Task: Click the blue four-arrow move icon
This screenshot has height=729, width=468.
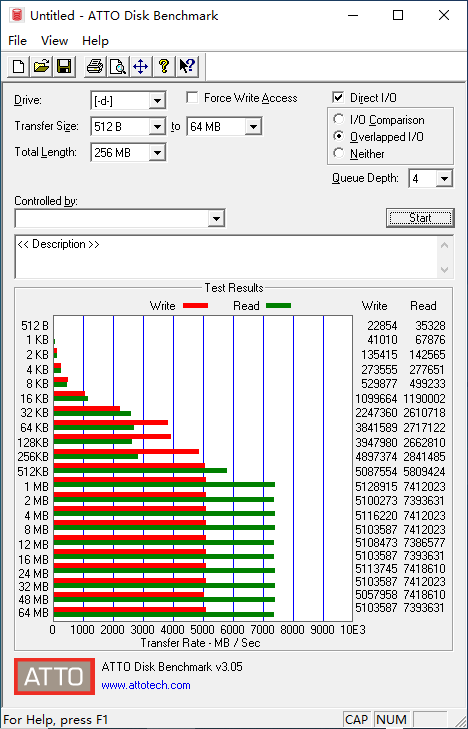Action: tap(141, 66)
